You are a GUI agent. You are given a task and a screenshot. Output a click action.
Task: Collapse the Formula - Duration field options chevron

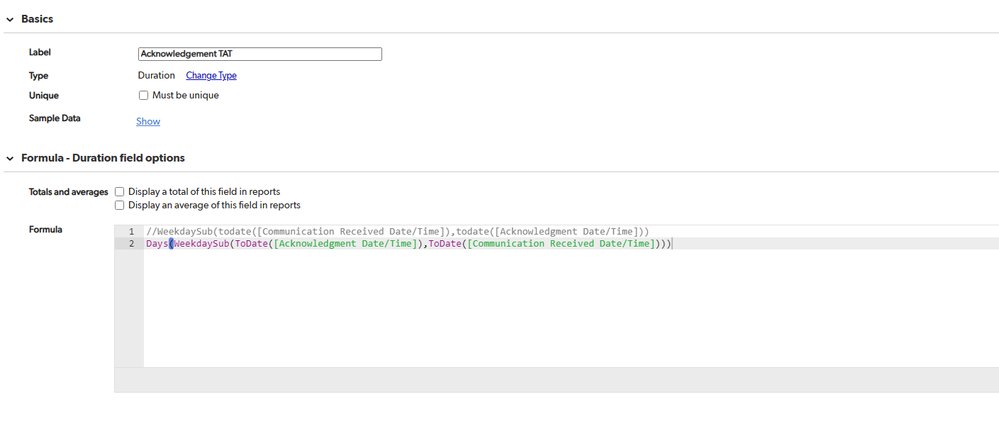(x=10, y=158)
